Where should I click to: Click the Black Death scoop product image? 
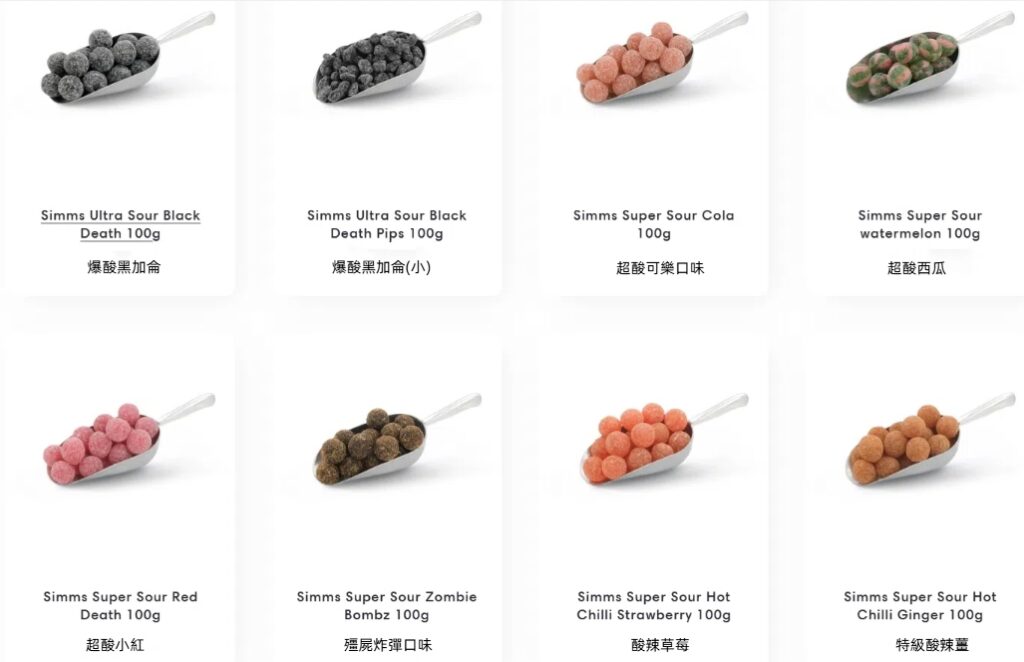(x=127, y=59)
